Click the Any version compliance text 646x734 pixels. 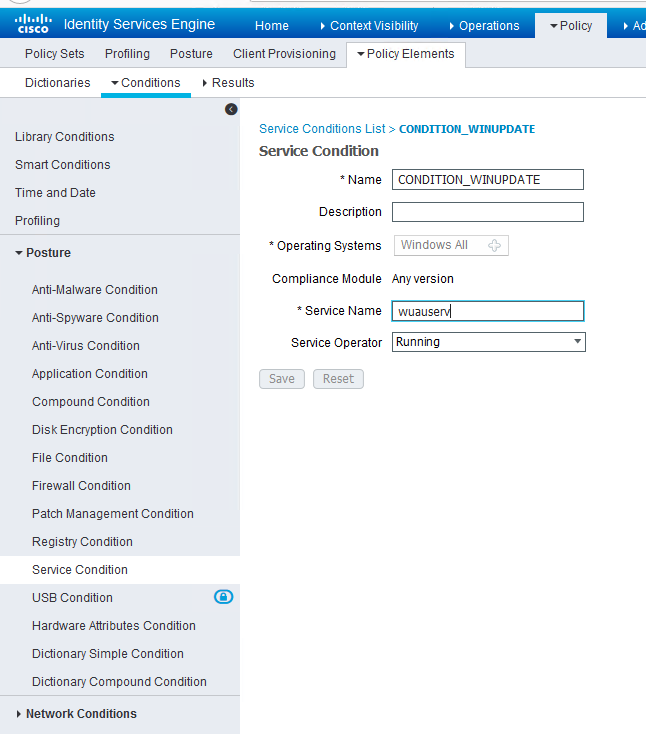tap(423, 279)
